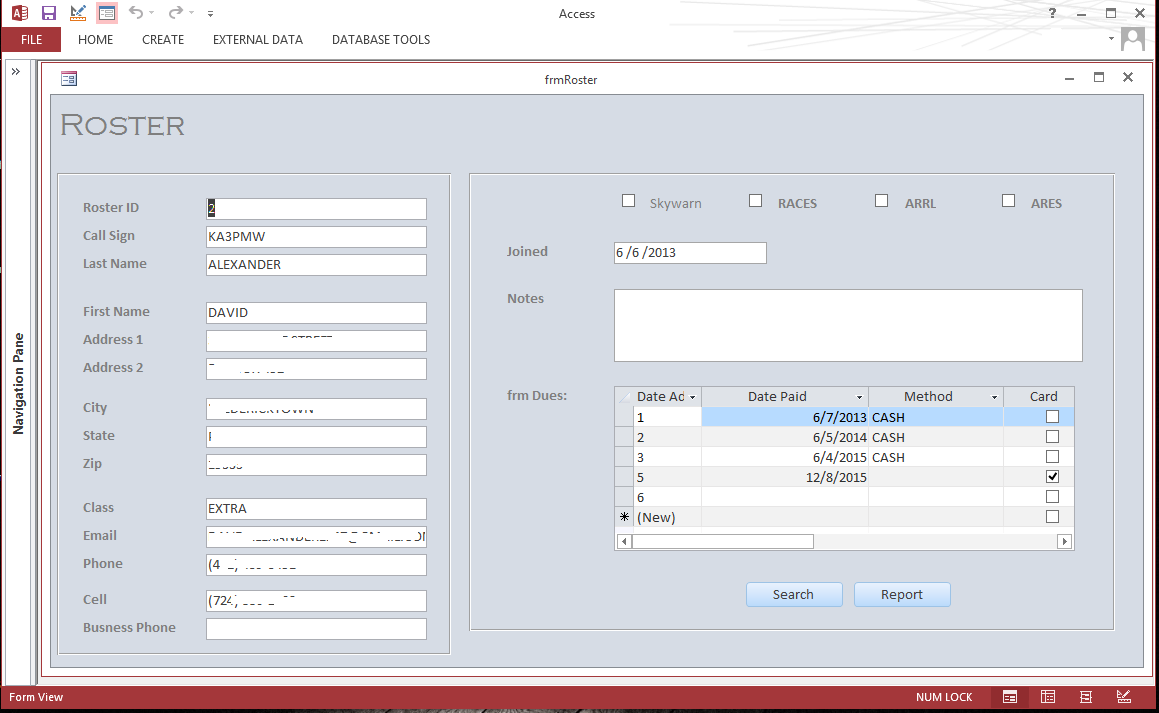Check the Skywarn checkbox
Image resolution: width=1159 pixels, height=713 pixels.
629,201
